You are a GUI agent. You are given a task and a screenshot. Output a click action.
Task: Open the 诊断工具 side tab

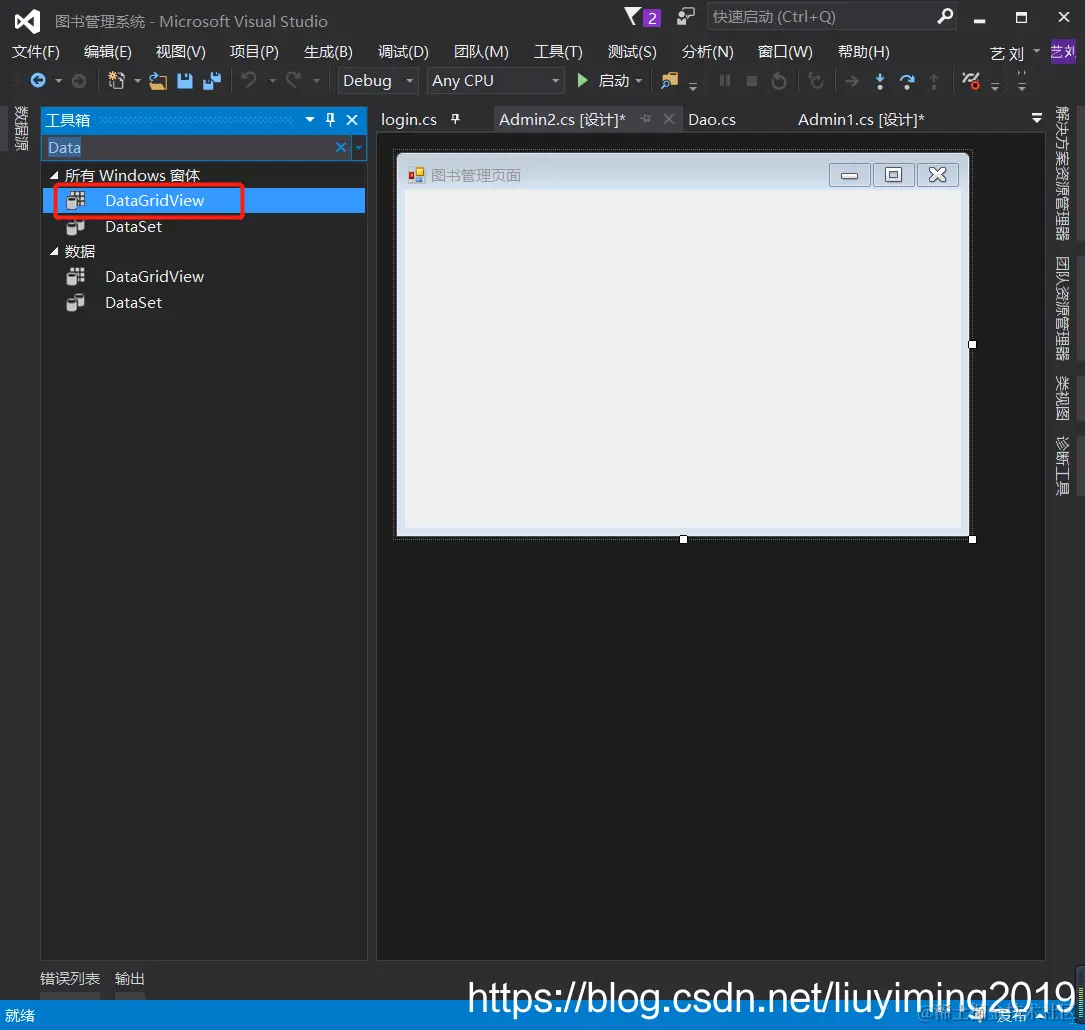tap(1062, 466)
